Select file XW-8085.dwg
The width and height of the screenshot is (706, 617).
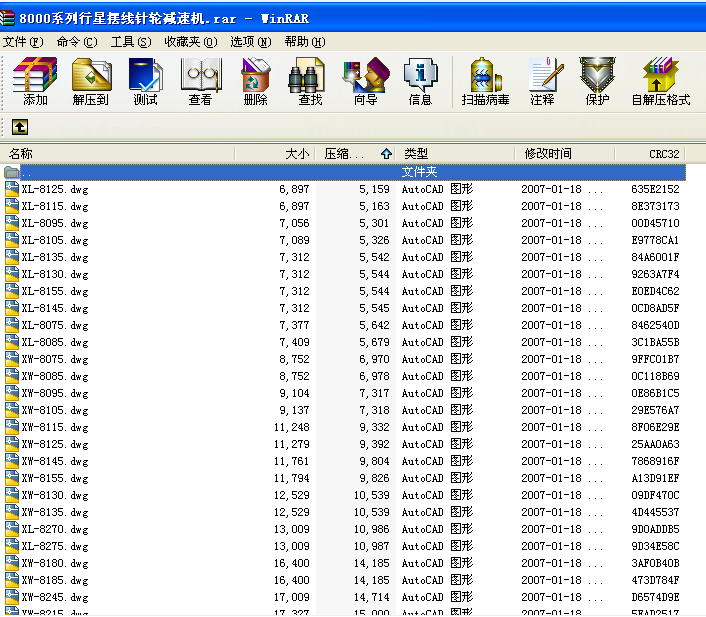tap(55, 376)
